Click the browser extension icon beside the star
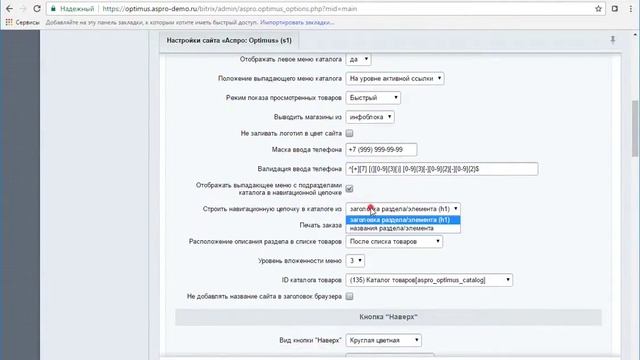 615,9
